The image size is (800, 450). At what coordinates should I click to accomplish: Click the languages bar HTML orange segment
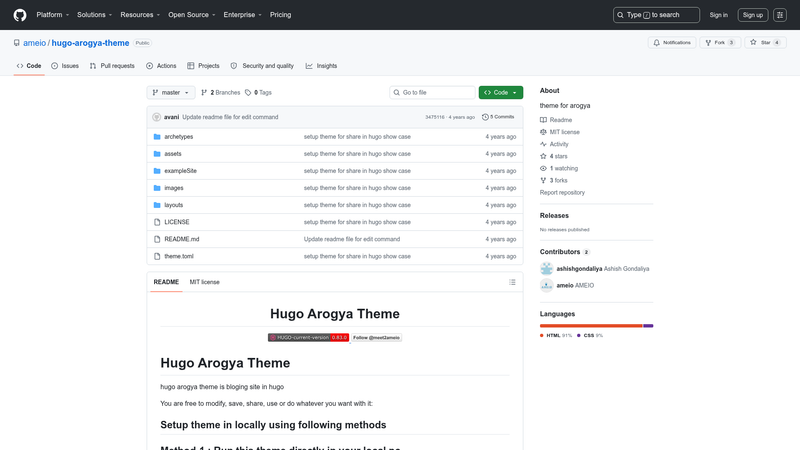coord(591,326)
